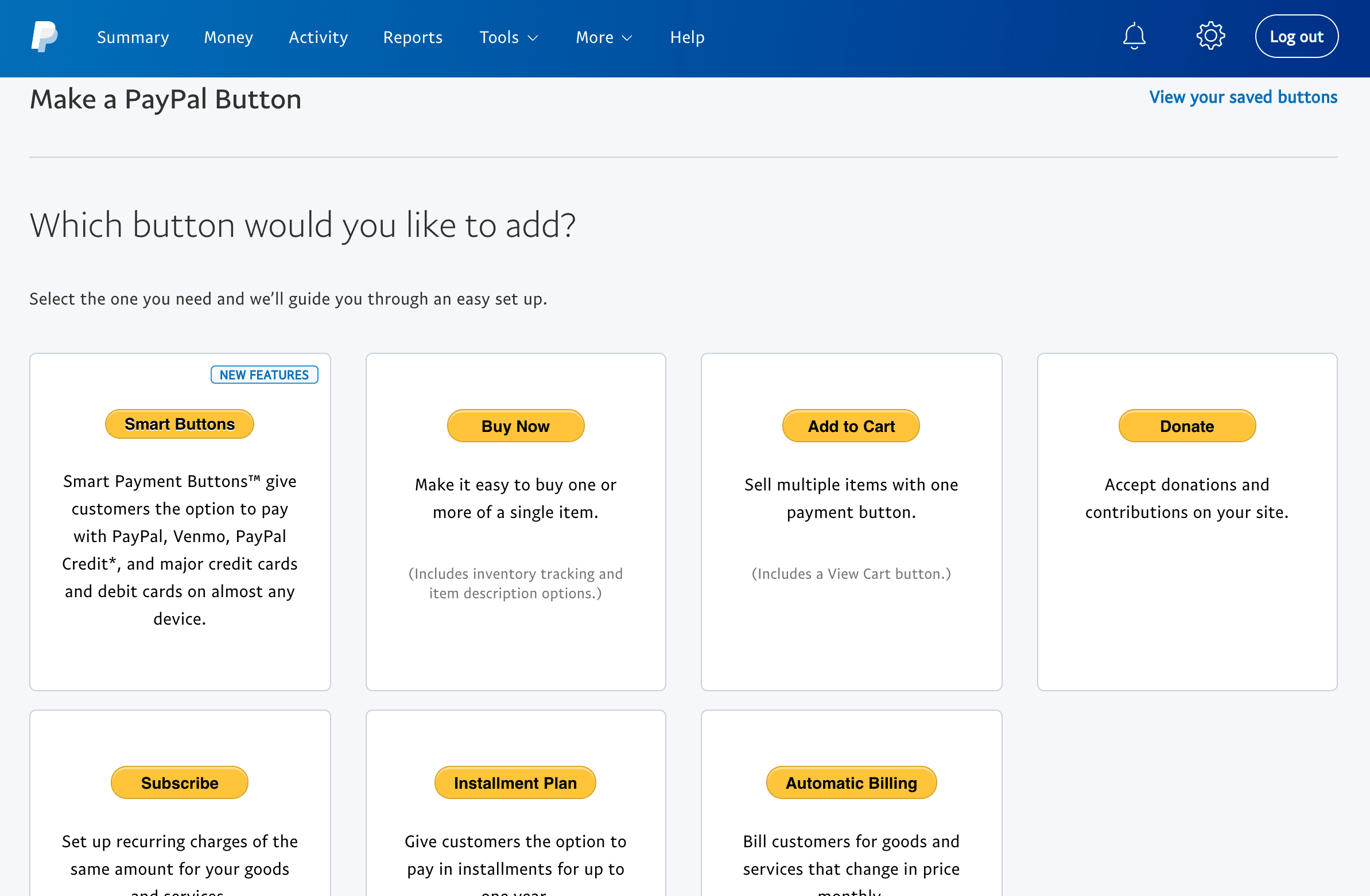Choose the Buy Now button
Screen dimensions: 1370x896
pos(515,426)
